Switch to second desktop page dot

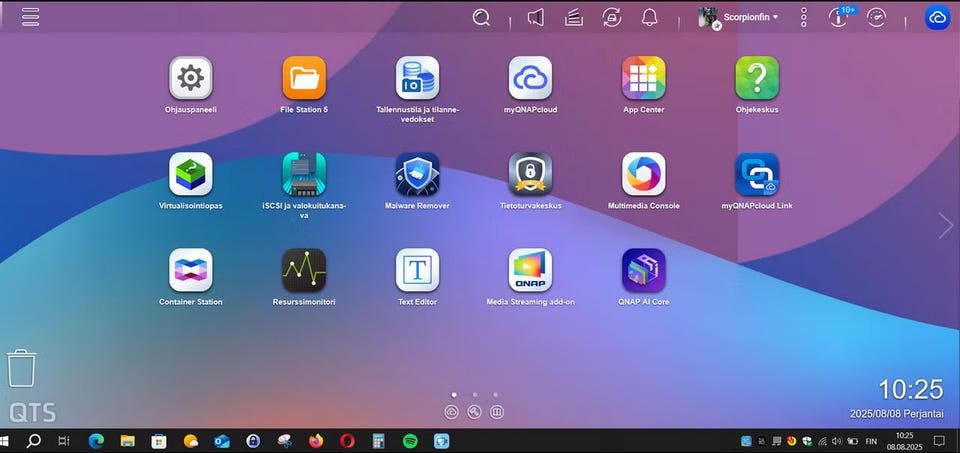pos(474,395)
